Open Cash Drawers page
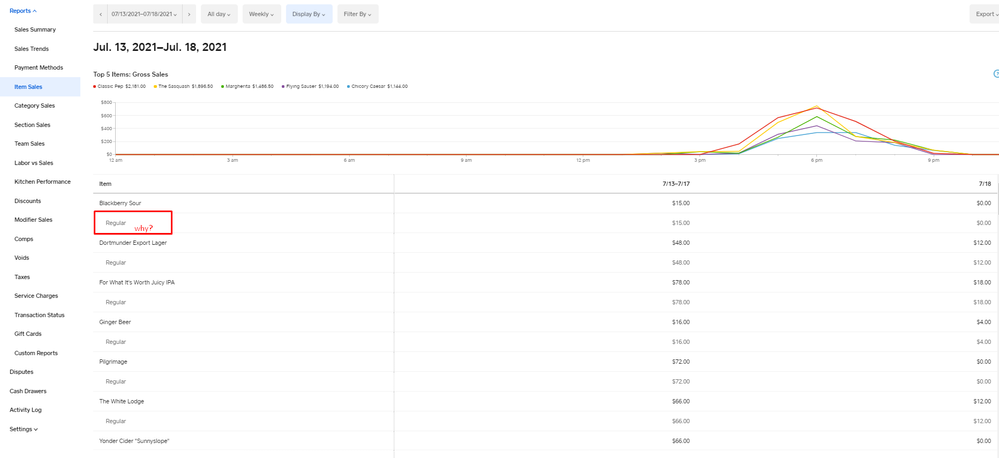The image size is (999, 458). tap(28, 391)
